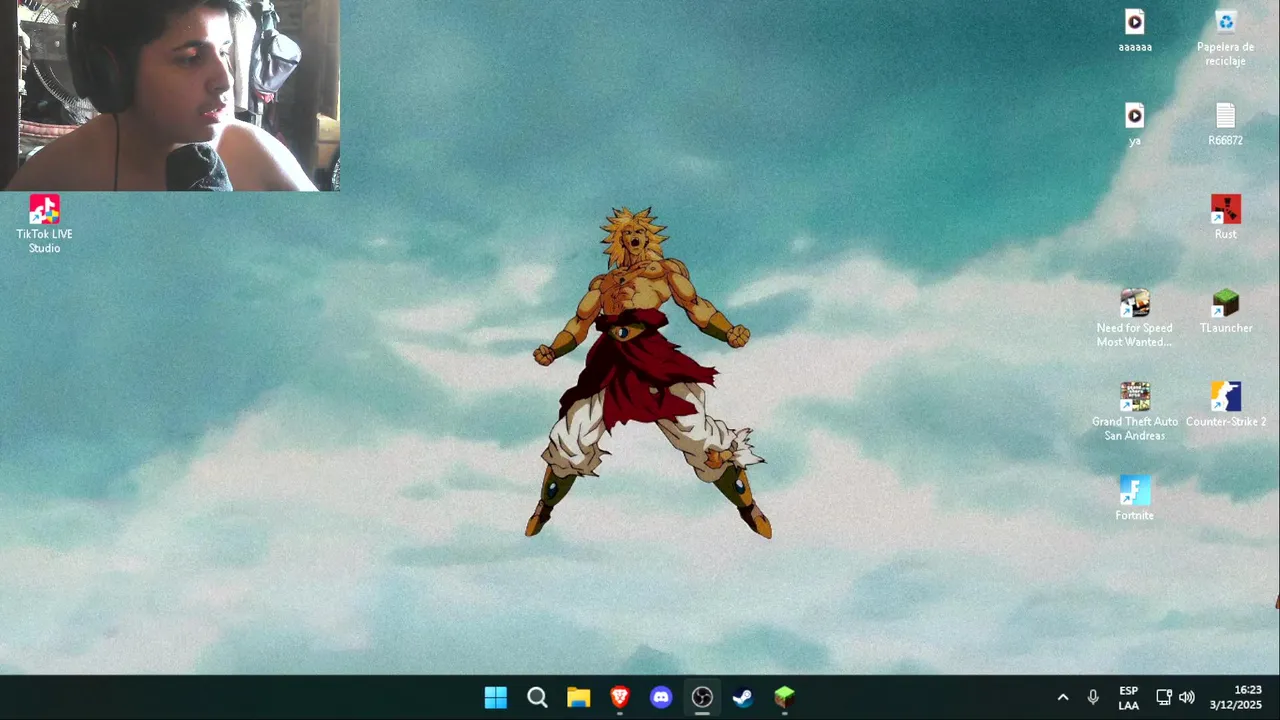Open Steam from the taskbar
The height and width of the screenshot is (720, 1280).
click(743, 697)
